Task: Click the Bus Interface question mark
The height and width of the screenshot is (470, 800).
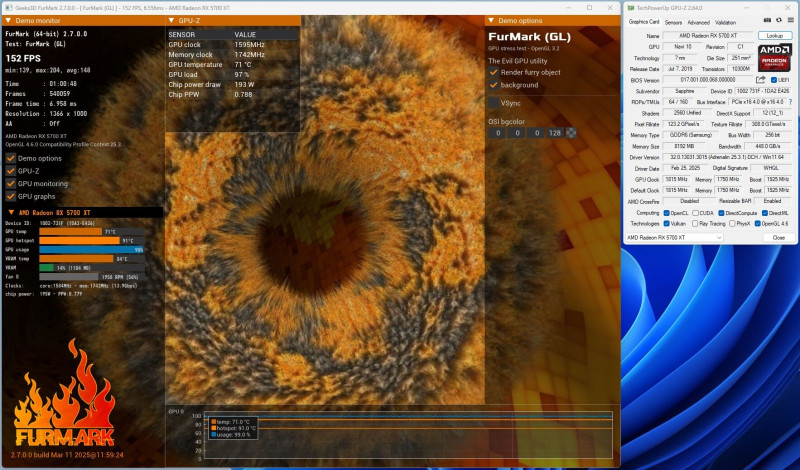Action: [x=790, y=102]
